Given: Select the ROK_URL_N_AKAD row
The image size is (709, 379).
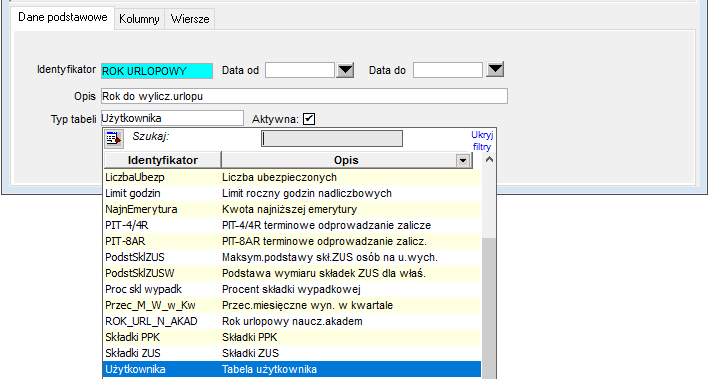Looking at the screenshot, I should click(x=293, y=321).
